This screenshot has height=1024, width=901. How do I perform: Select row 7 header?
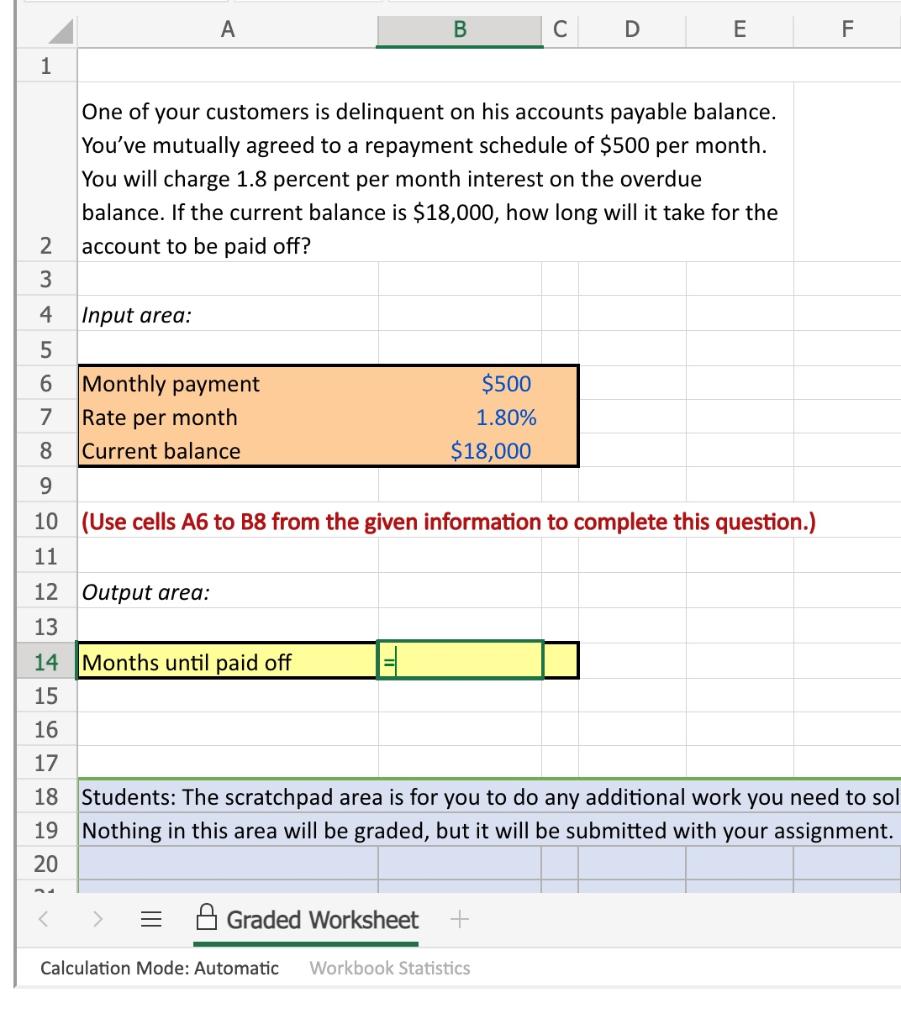(46, 417)
